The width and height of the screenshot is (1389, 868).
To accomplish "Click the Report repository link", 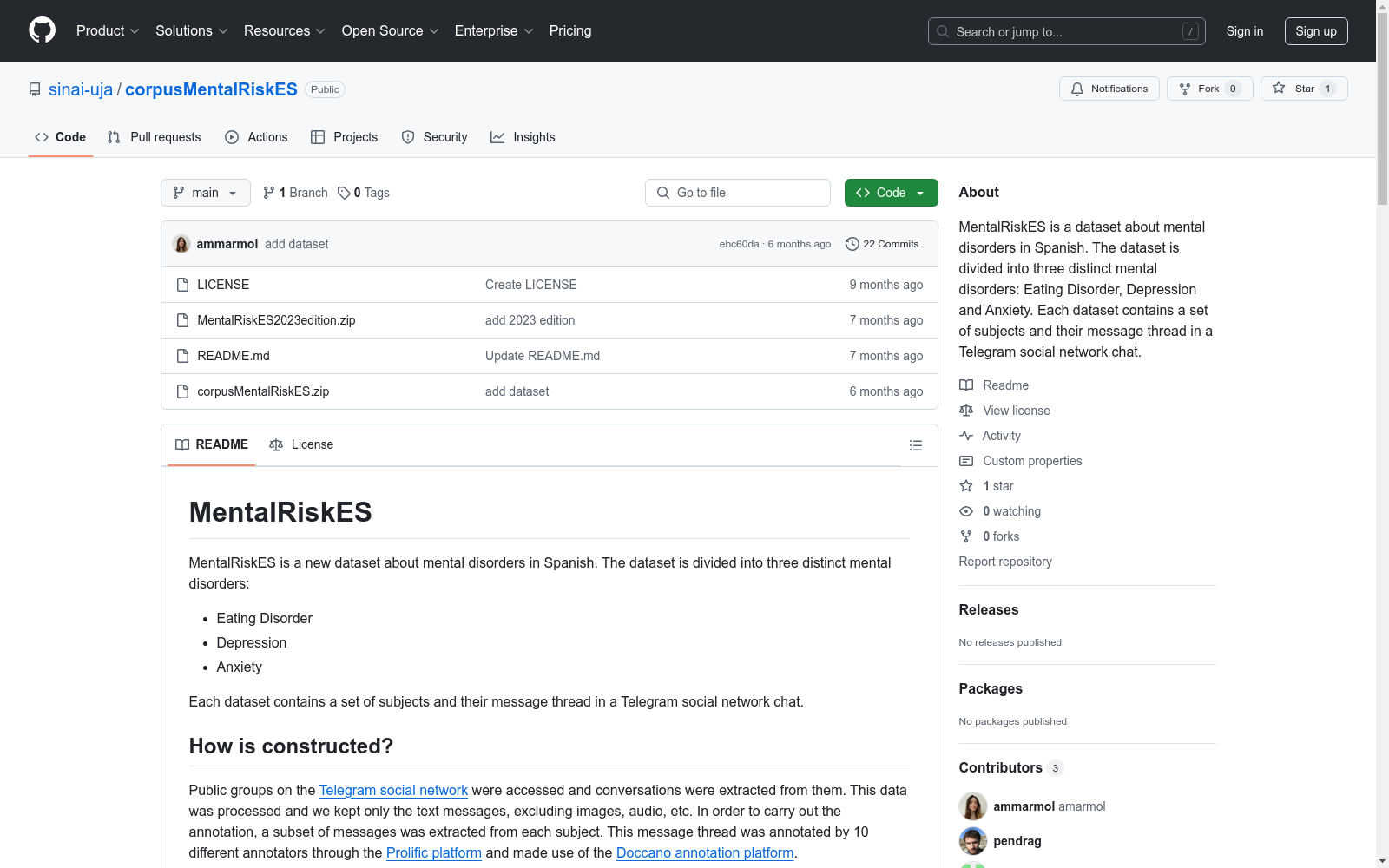I will (1005, 562).
